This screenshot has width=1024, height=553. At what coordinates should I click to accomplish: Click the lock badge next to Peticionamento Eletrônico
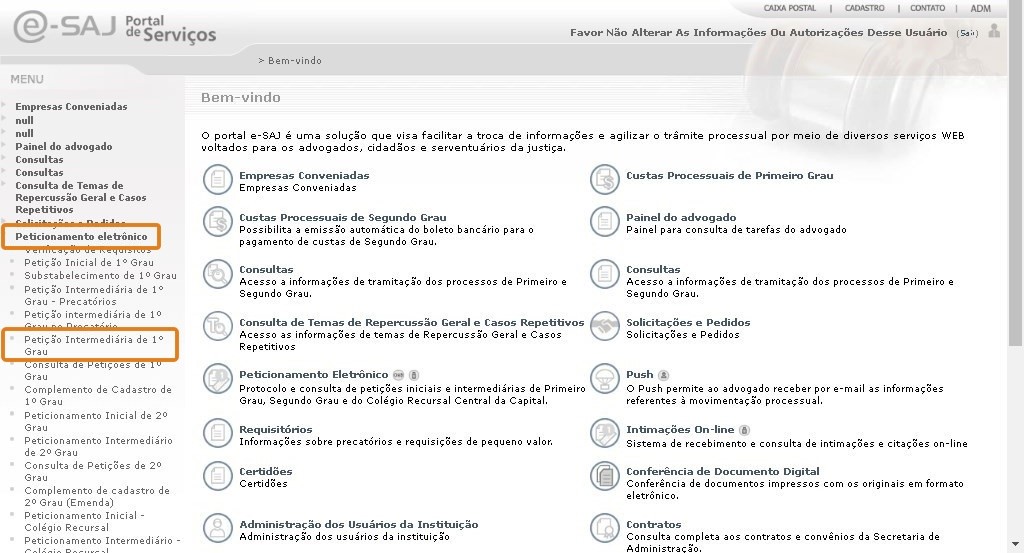tap(414, 375)
